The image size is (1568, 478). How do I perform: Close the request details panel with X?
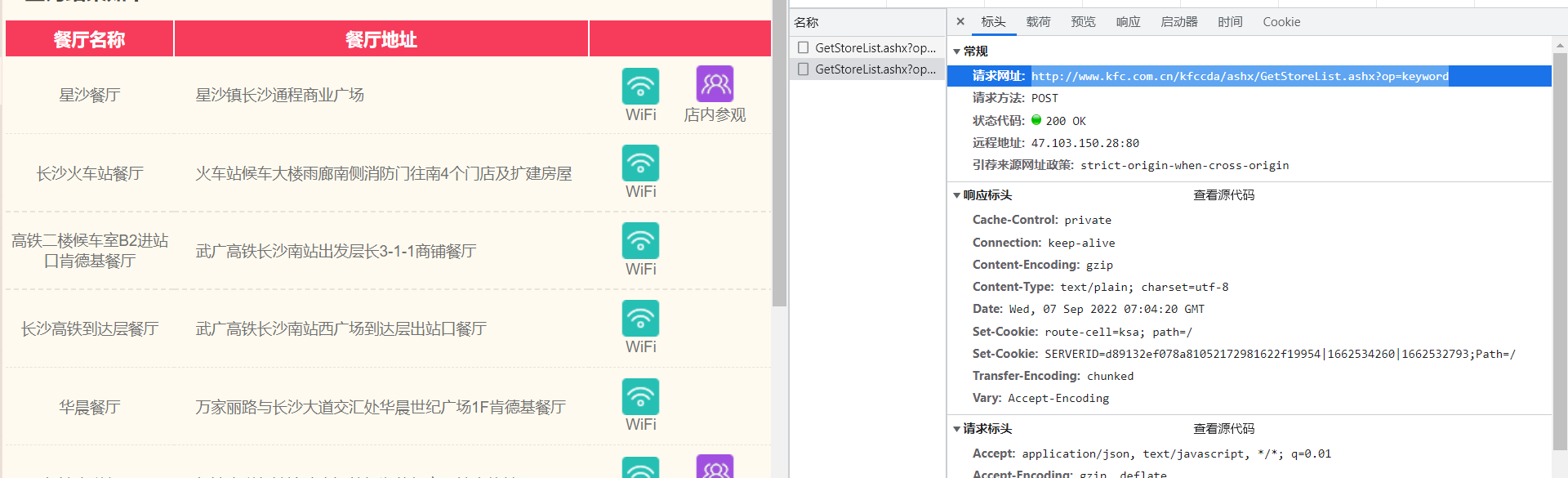coord(960,22)
